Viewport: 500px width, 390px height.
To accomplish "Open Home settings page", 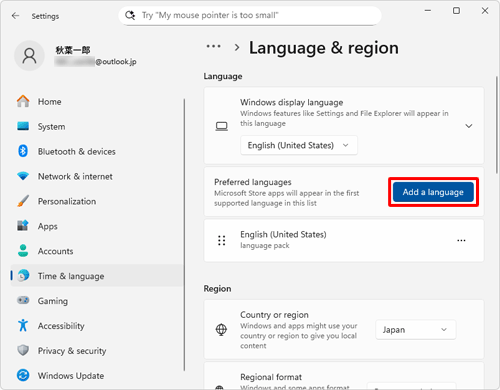I will [x=97, y=101].
